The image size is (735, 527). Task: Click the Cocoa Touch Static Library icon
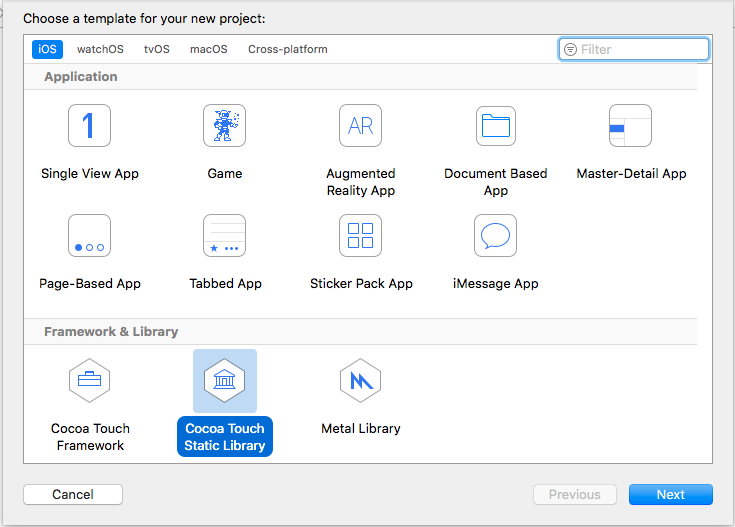pyautogui.click(x=224, y=381)
